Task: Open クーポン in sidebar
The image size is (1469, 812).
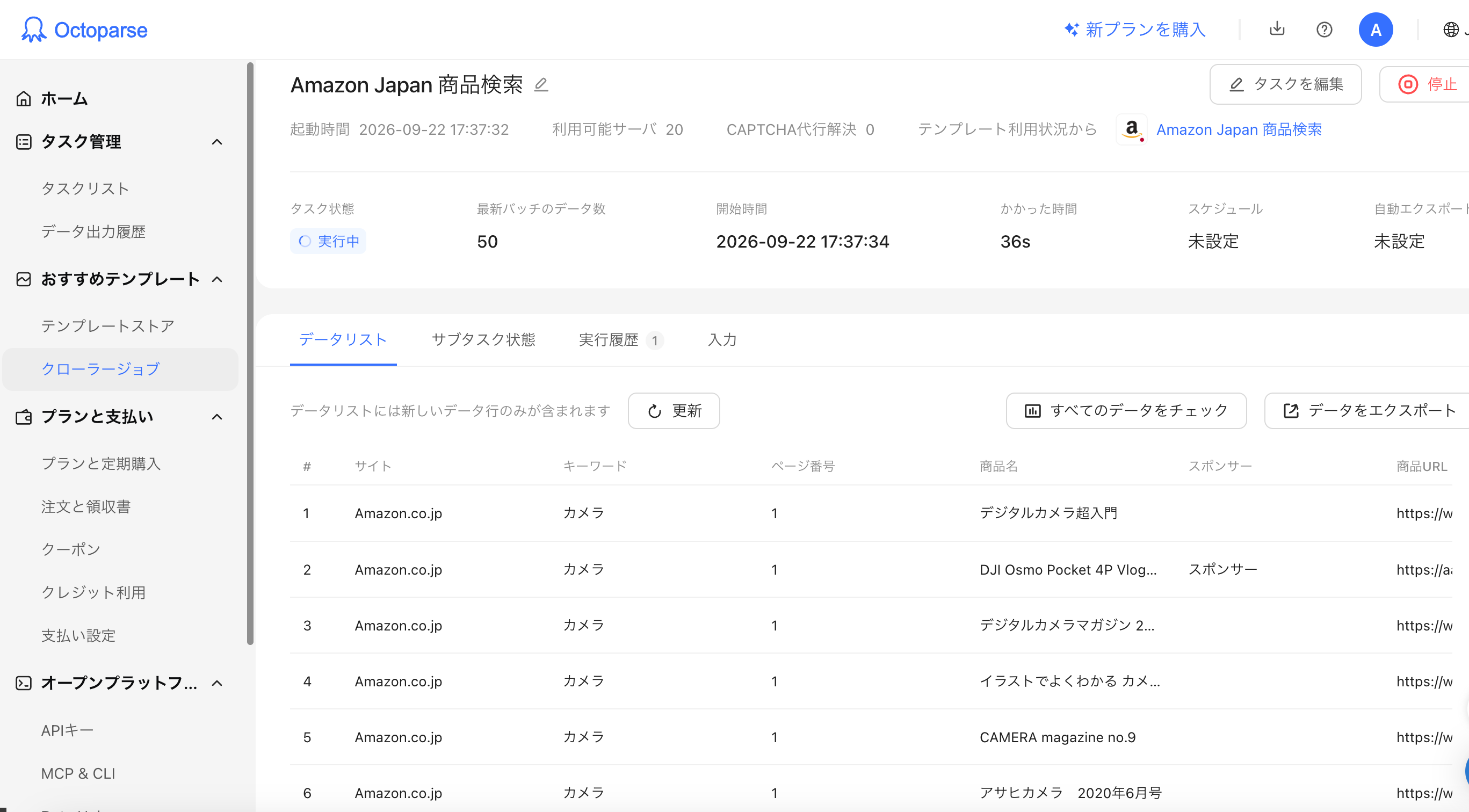Action: click(71, 549)
